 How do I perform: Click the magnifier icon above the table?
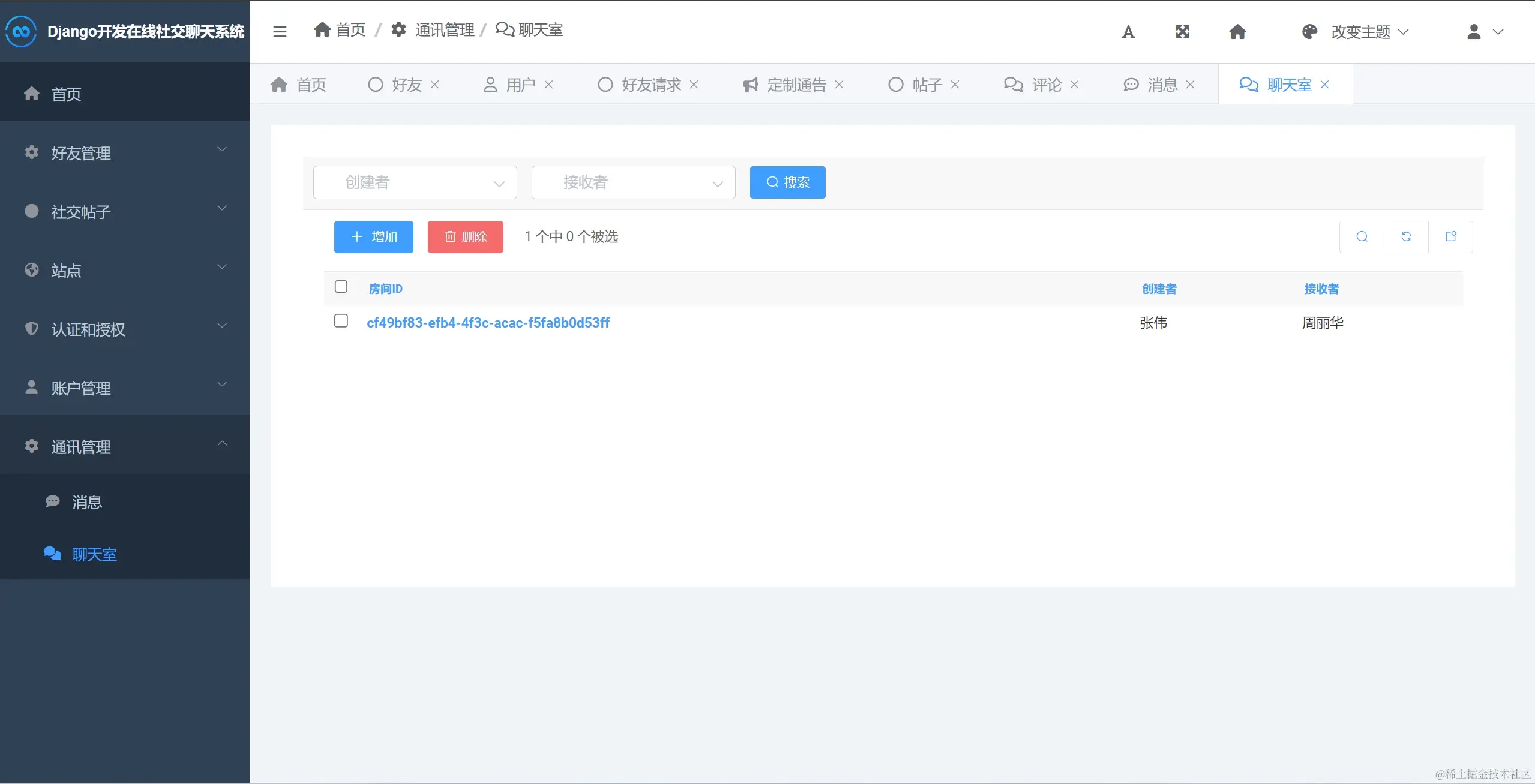pyautogui.click(x=1362, y=236)
